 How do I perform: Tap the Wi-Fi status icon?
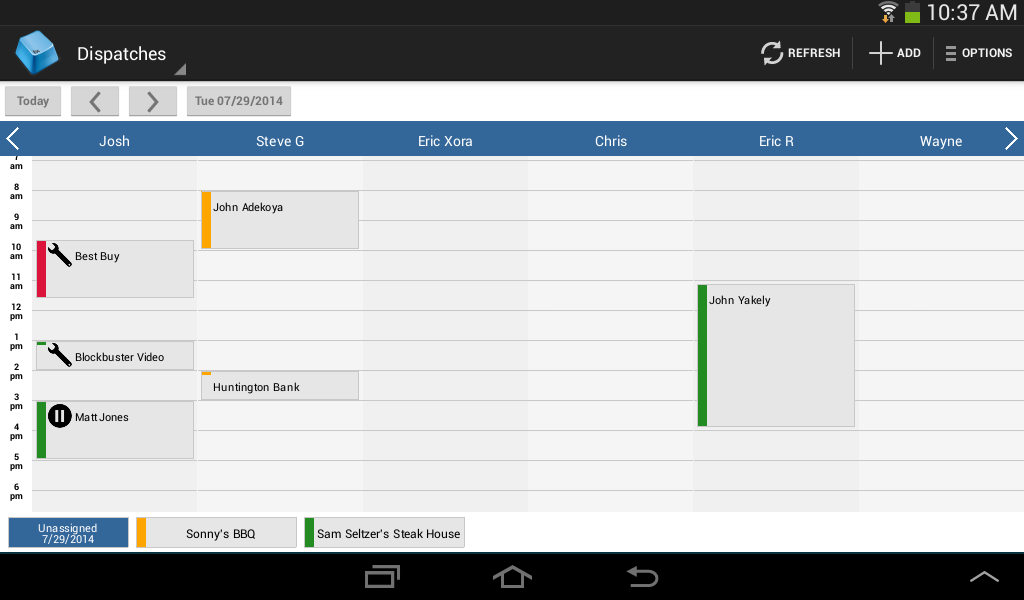tap(888, 12)
